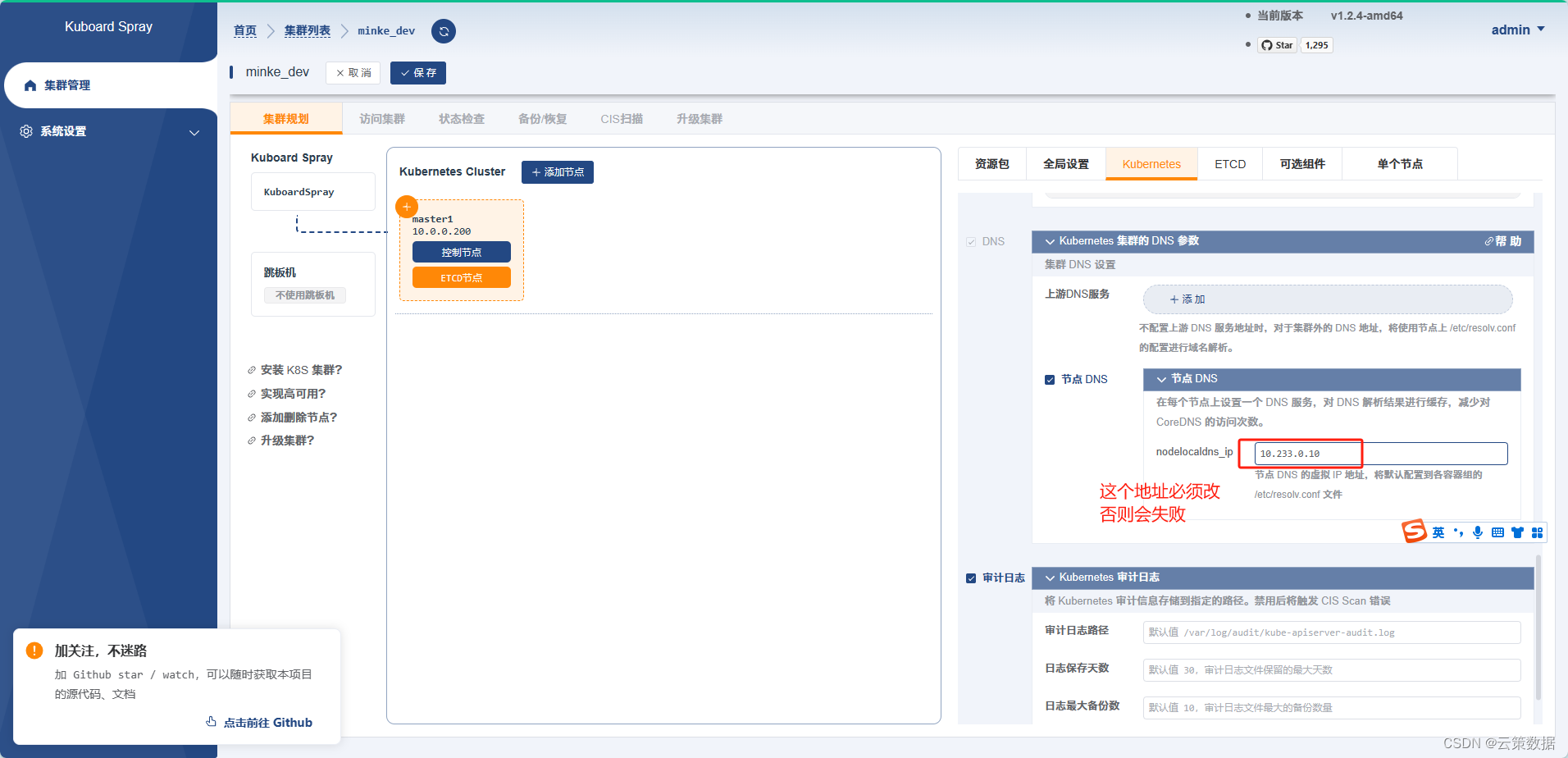The width and height of the screenshot is (1568, 758).
Task: Click the settings panel vertical scrollbar
Action: 1538,628
